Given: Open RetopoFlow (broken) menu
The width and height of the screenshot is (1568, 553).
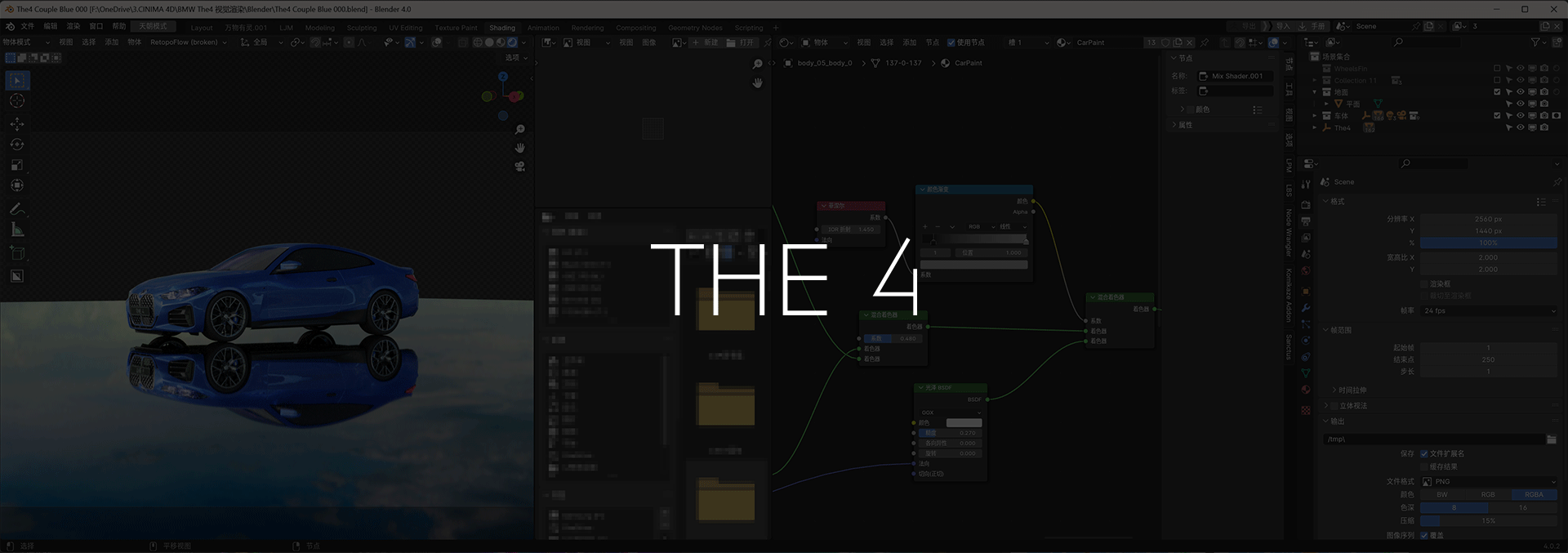Looking at the screenshot, I should click(x=188, y=42).
